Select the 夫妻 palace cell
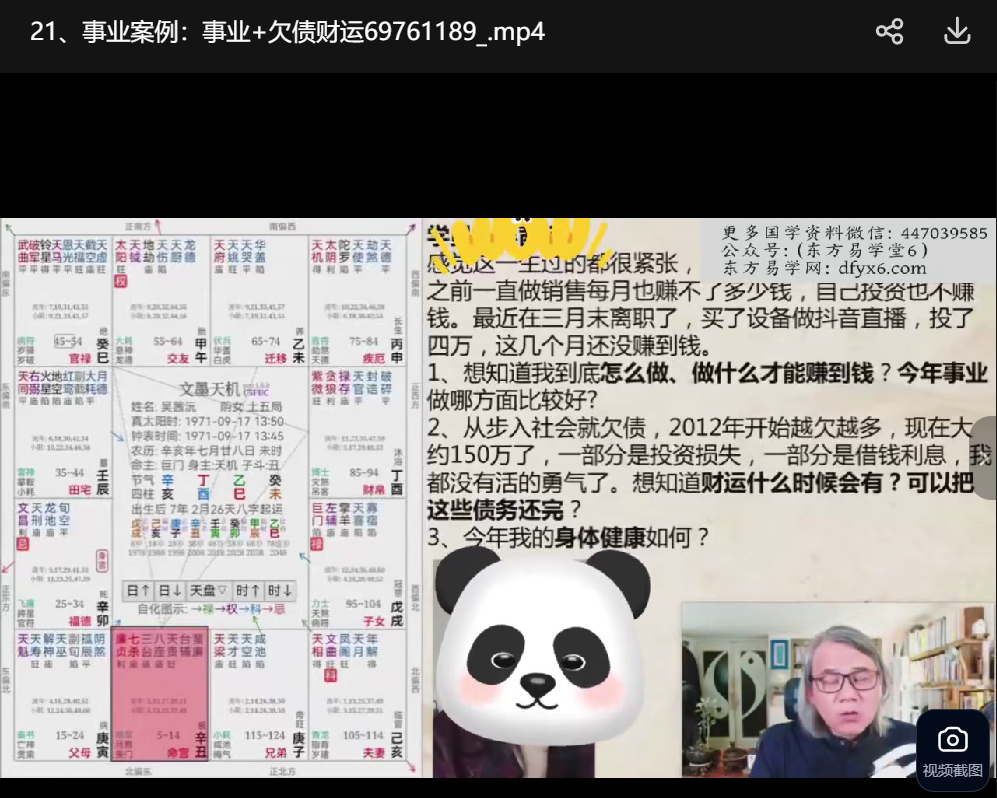The height and width of the screenshot is (798, 997). [x=358, y=700]
